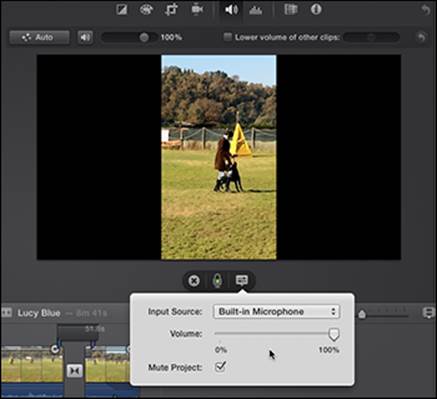Click the Lucy Blue project title

point(39,313)
